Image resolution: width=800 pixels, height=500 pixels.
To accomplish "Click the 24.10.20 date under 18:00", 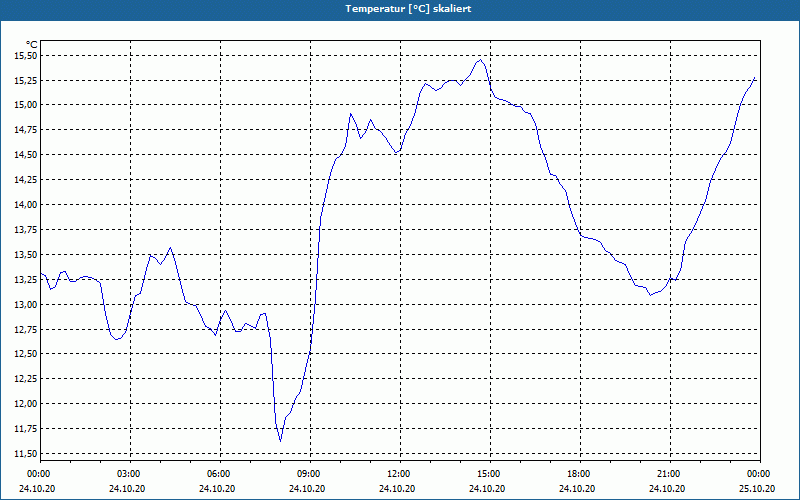I will pos(577,488).
